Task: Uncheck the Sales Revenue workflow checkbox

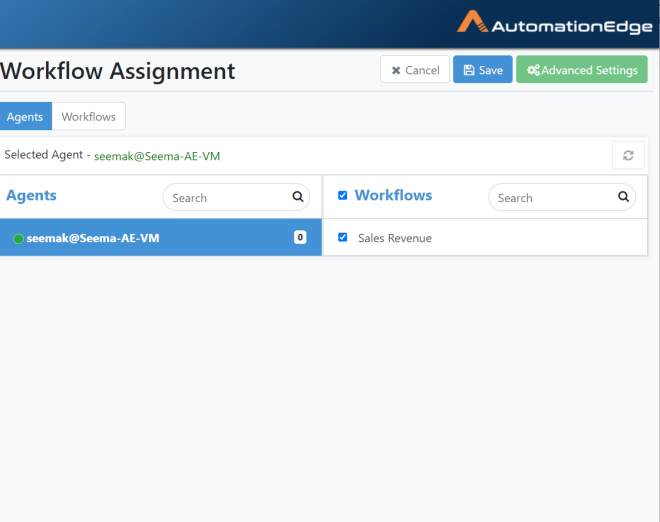Action: click(x=343, y=237)
